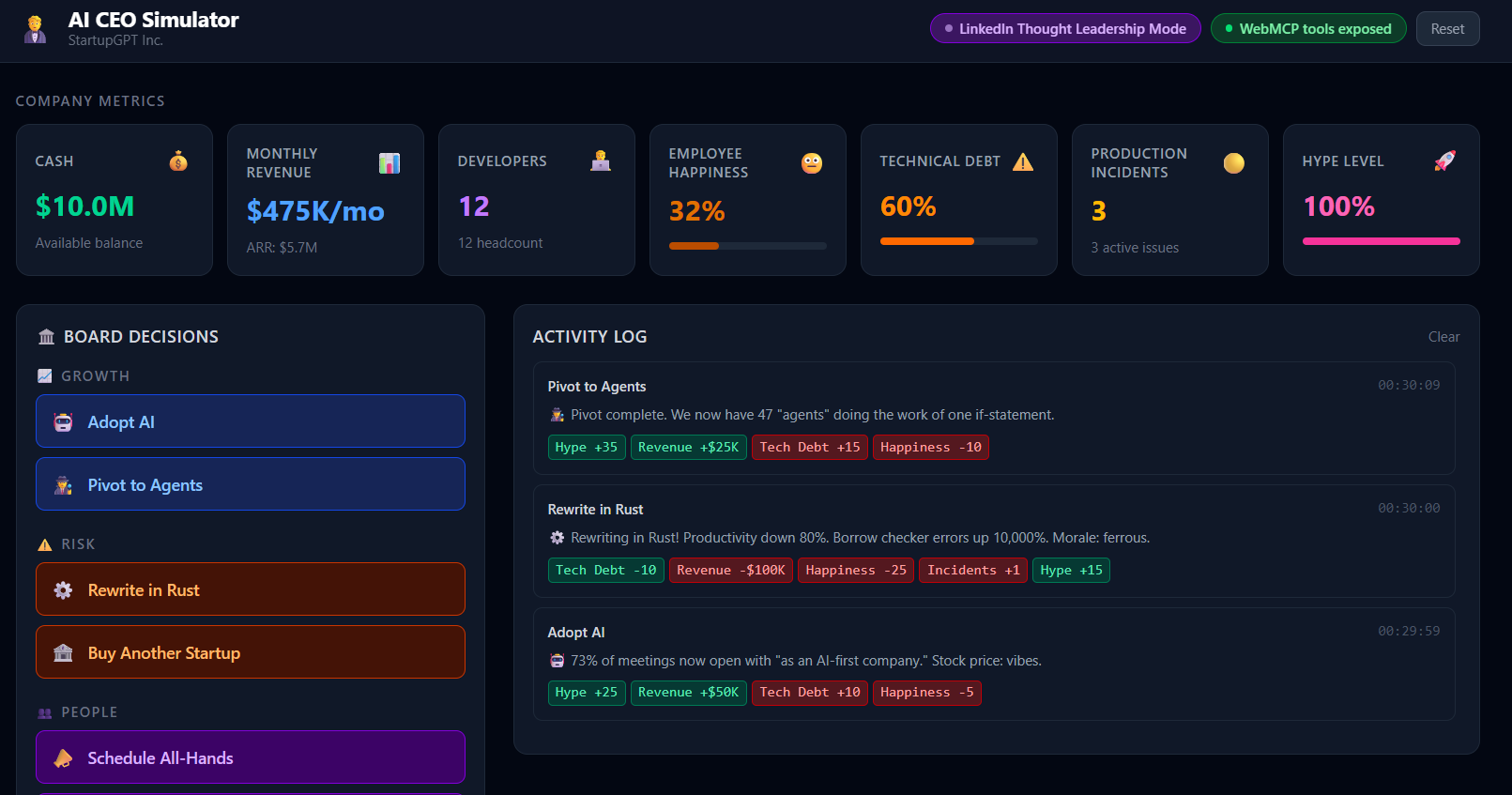Click the Company Metrics heading
The width and height of the screenshot is (1512, 795).
click(x=90, y=101)
